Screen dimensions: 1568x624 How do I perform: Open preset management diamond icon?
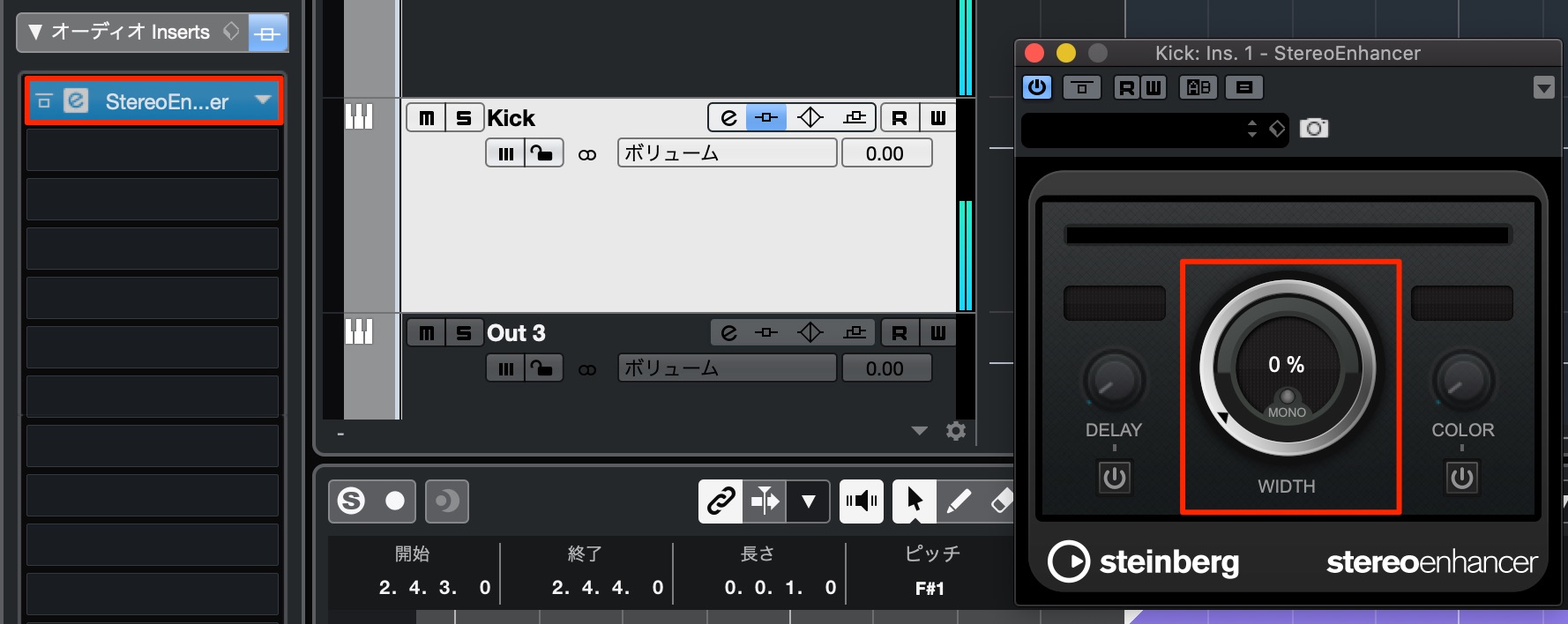1277,129
